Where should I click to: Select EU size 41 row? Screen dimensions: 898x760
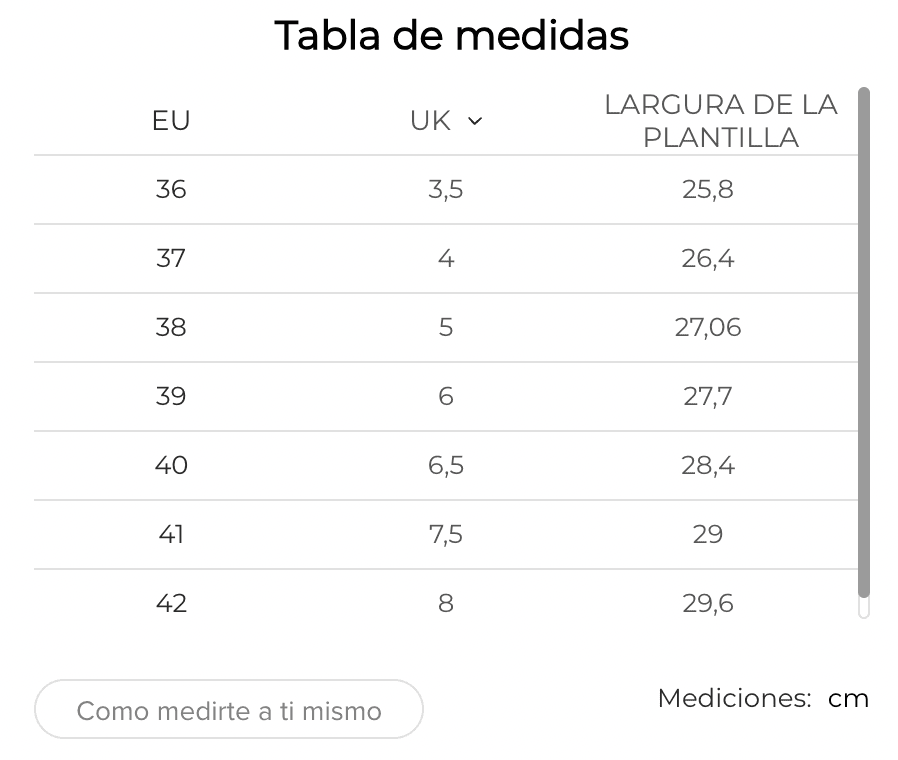tap(171, 534)
